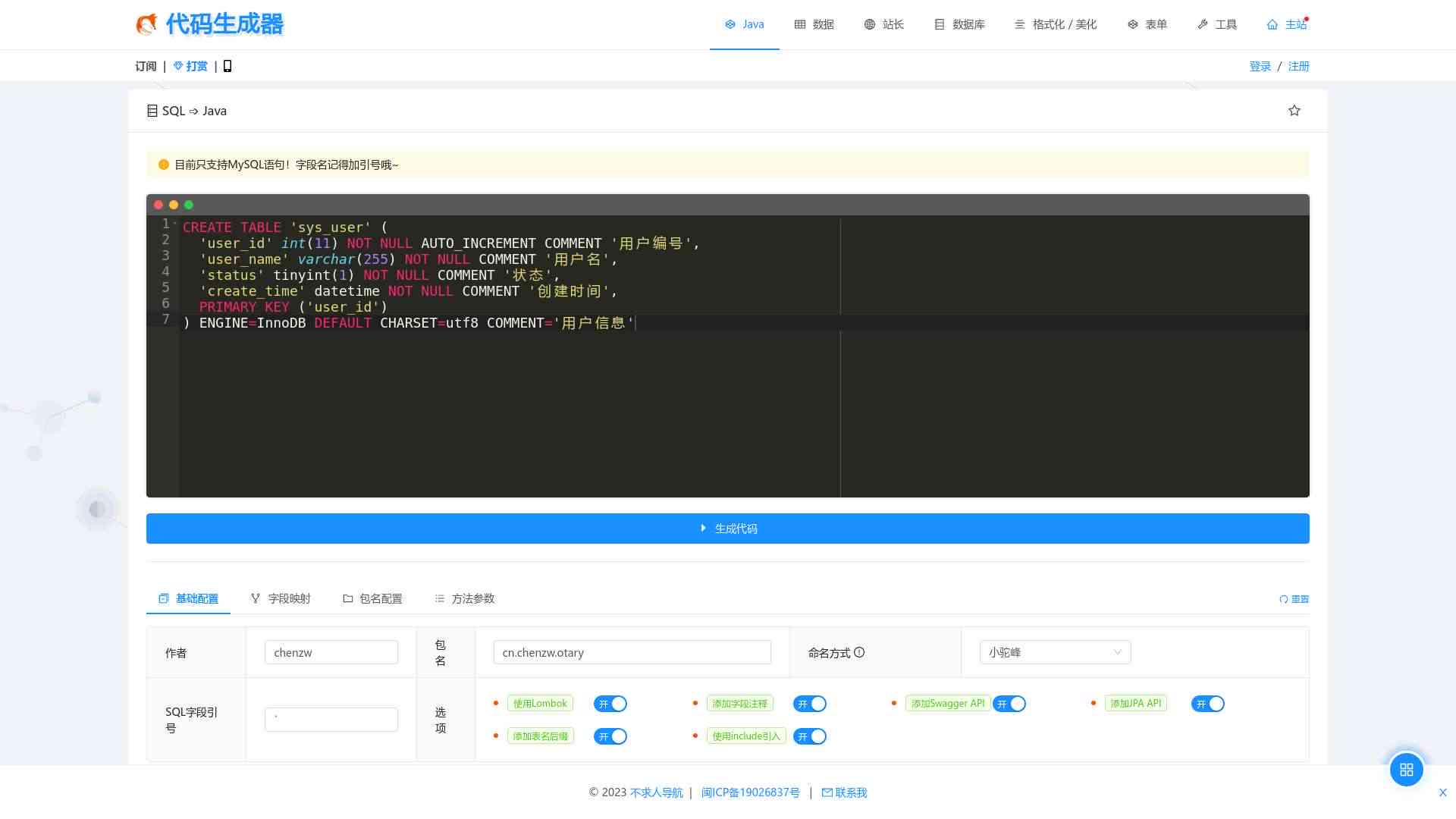
Task: Toggle the 添加JPA API switch
Action: (x=1208, y=704)
